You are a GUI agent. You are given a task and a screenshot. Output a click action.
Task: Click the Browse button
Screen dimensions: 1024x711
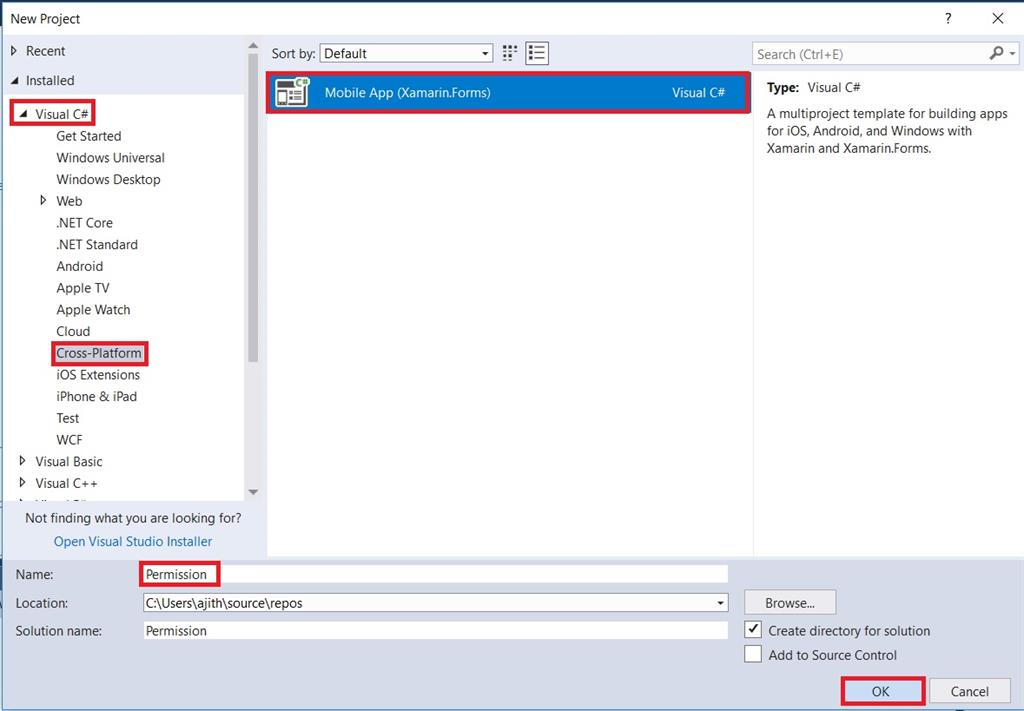[x=789, y=602]
